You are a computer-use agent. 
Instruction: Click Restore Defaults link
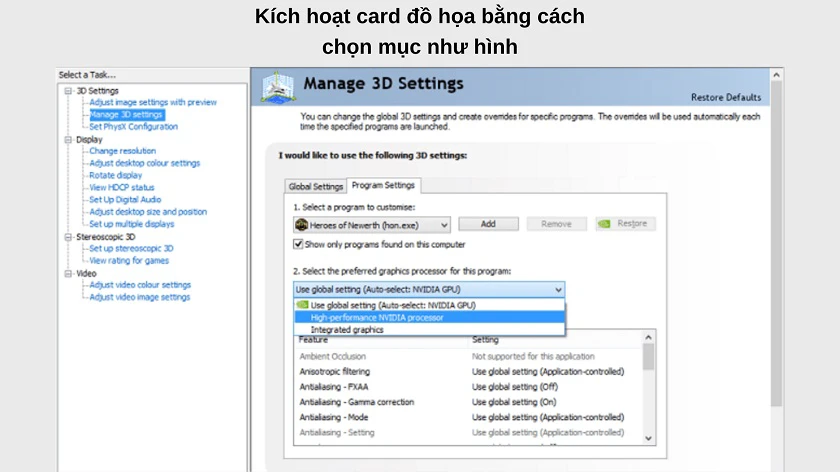pos(726,98)
